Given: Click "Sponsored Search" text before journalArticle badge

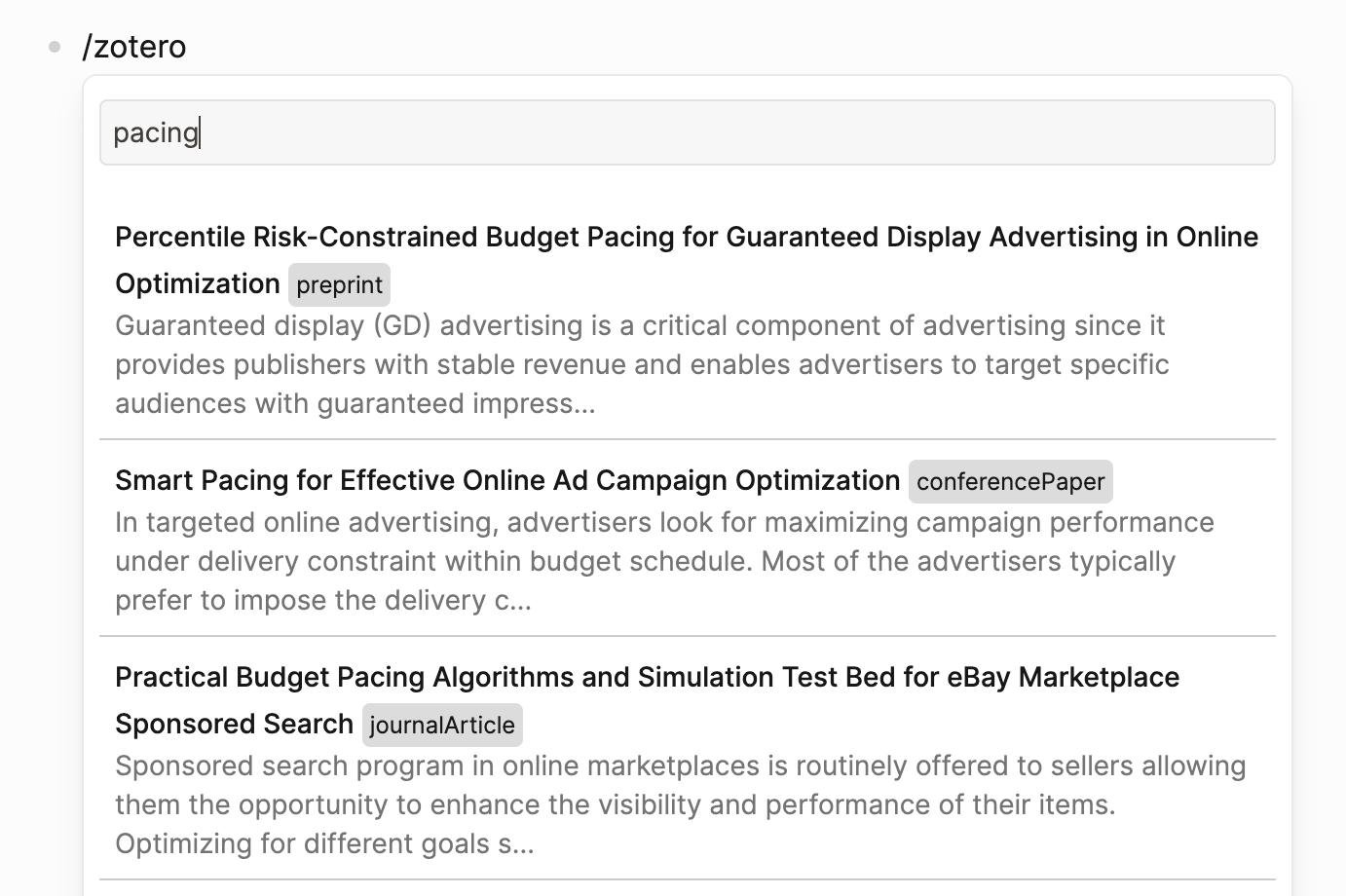Looking at the screenshot, I should tap(234, 724).
